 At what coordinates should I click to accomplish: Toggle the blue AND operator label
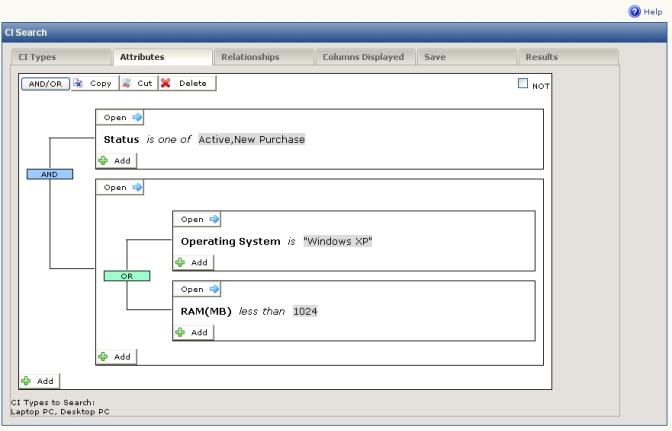(x=49, y=174)
